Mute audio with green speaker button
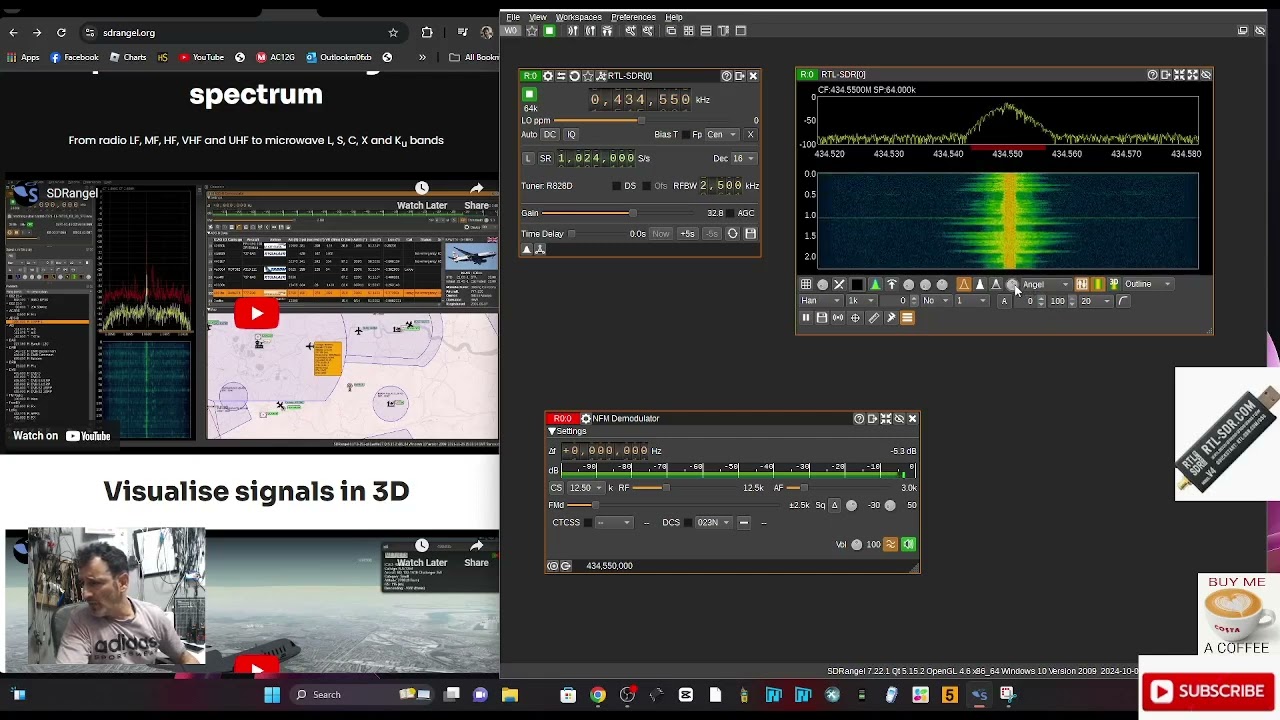This screenshot has height=720, width=1280. tap(908, 545)
